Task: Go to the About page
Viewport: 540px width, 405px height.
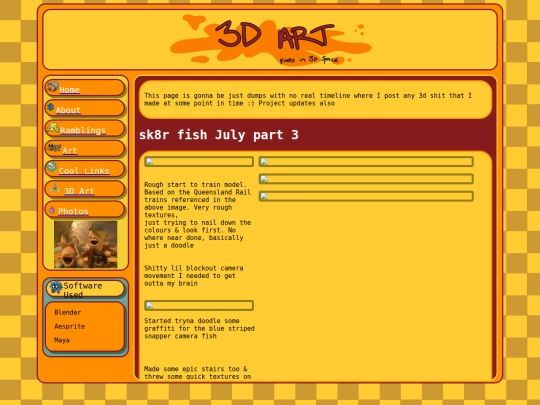Action: click(x=68, y=110)
